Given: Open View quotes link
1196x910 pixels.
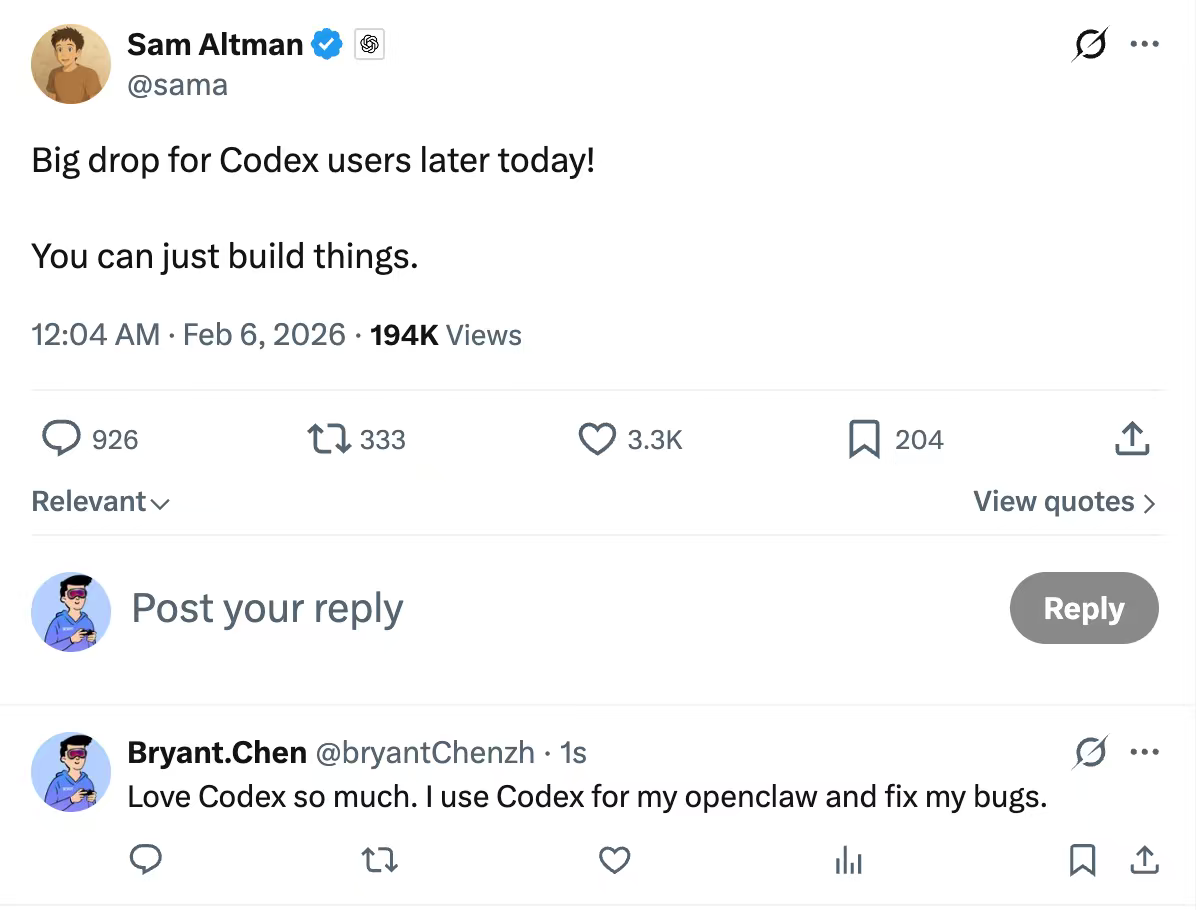Looking at the screenshot, I should [x=1064, y=502].
